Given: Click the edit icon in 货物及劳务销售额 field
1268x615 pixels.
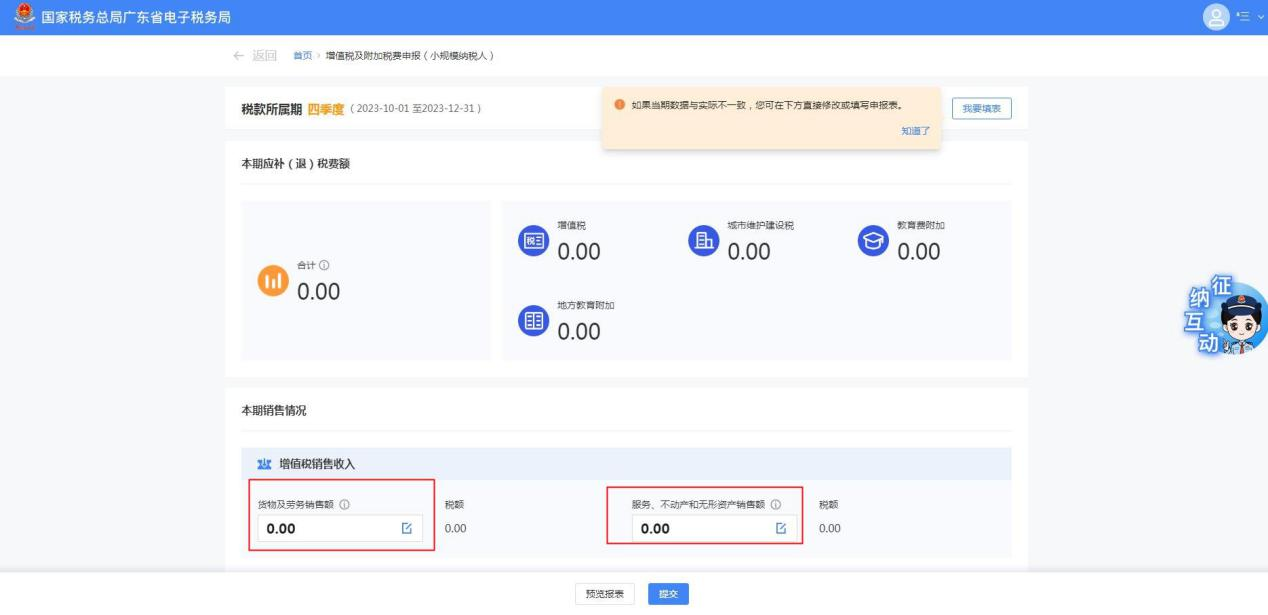Looking at the screenshot, I should (406, 529).
